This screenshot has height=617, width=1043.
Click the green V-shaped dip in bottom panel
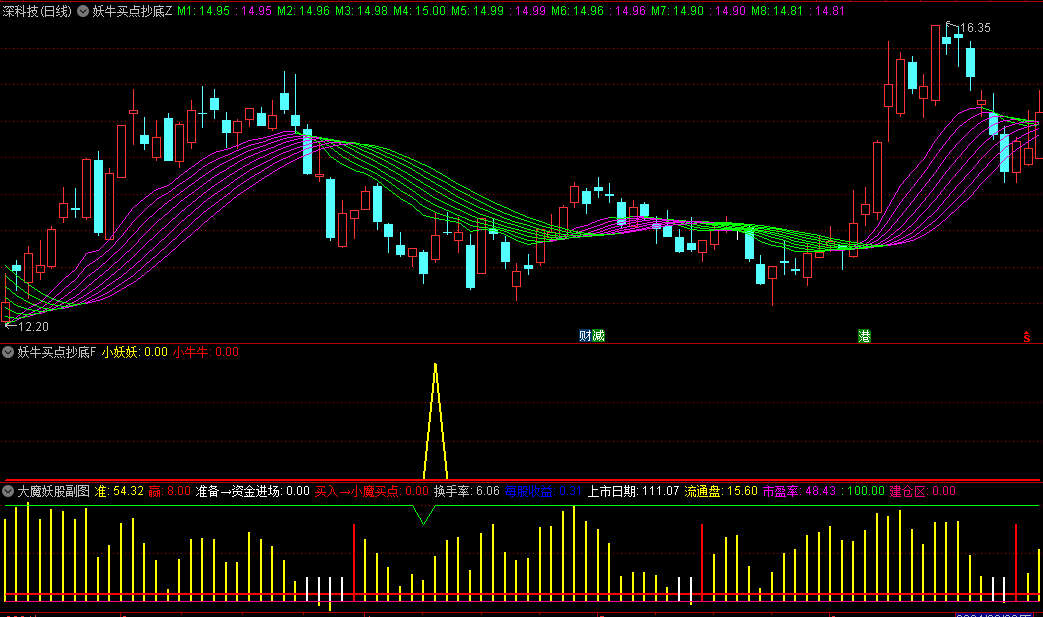point(423,516)
